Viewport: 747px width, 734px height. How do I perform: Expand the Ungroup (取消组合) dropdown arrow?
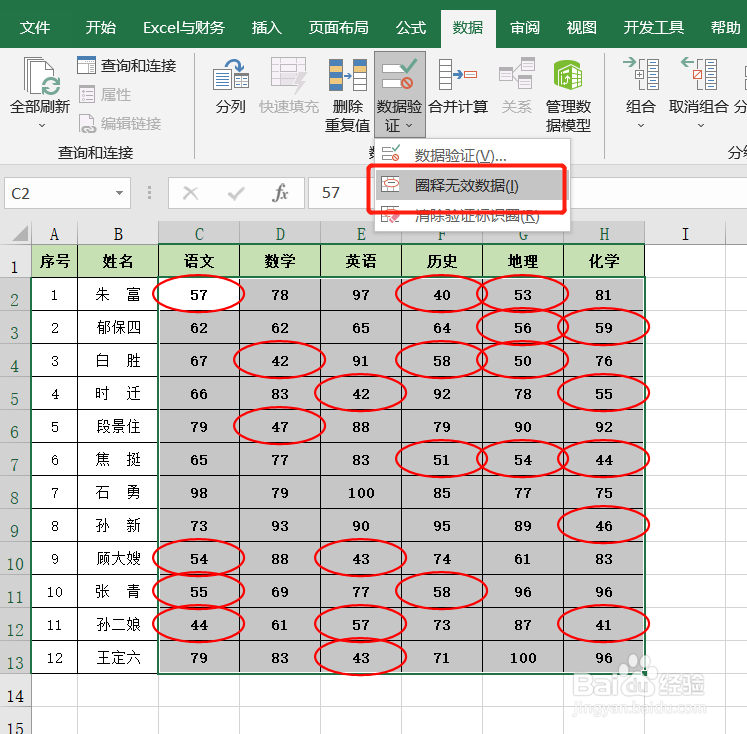700,125
